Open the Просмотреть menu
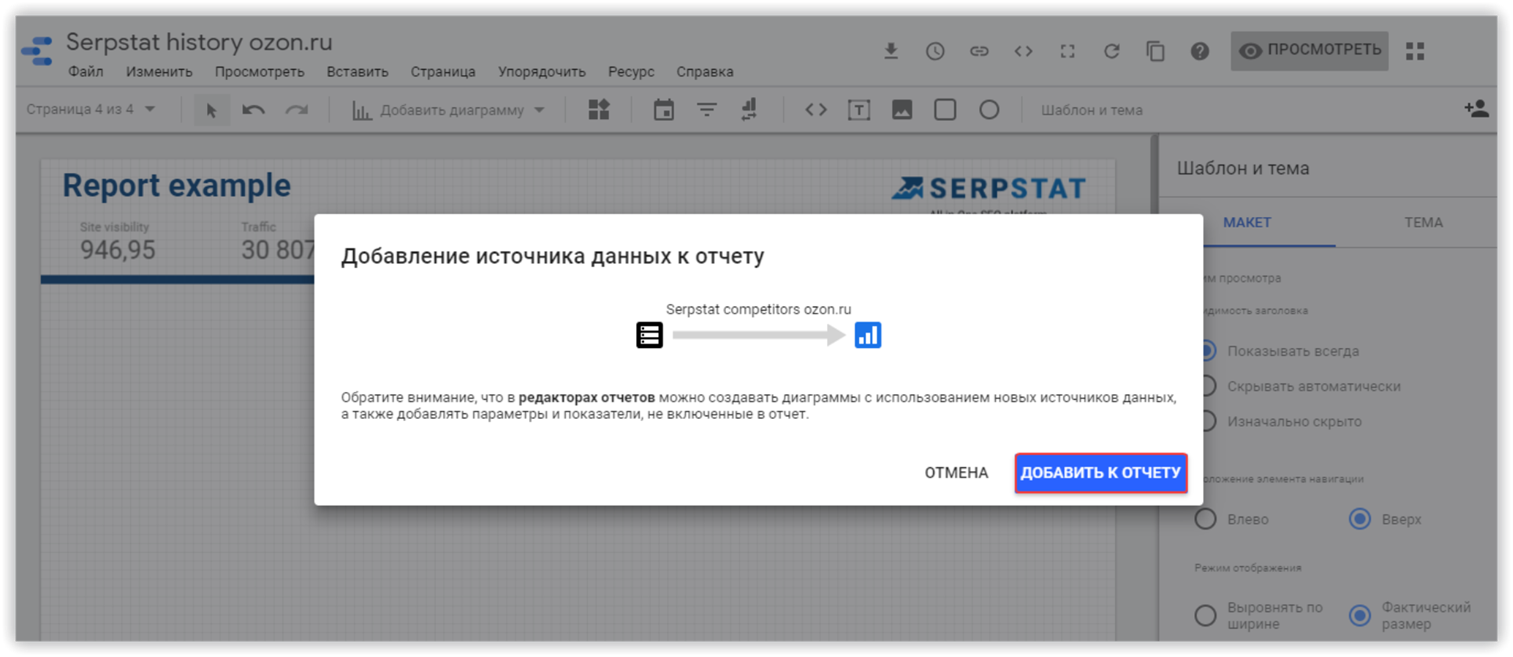1513x657 pixels. (259, 72)
